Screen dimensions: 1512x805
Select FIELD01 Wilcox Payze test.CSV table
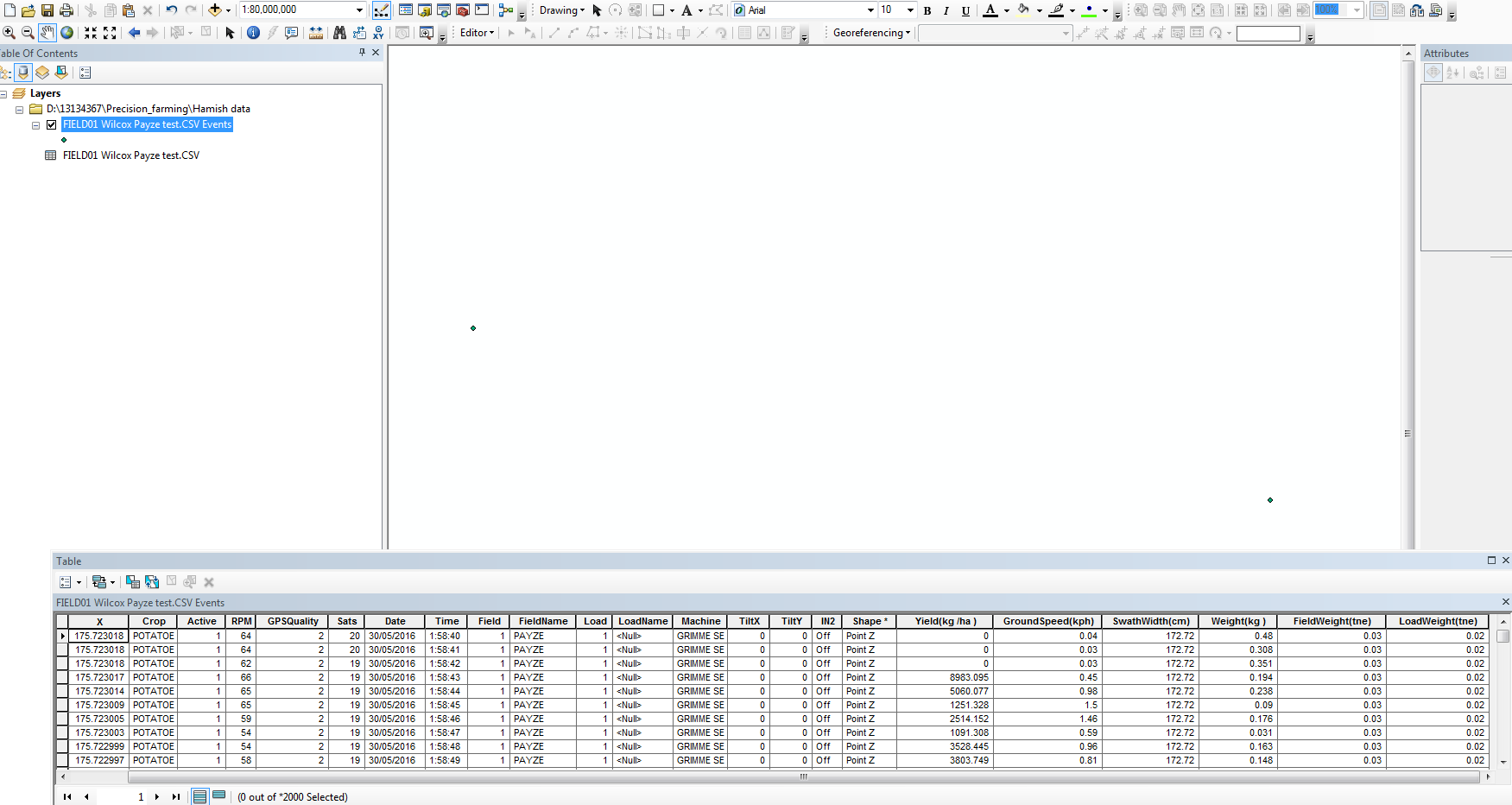point(131,155)
